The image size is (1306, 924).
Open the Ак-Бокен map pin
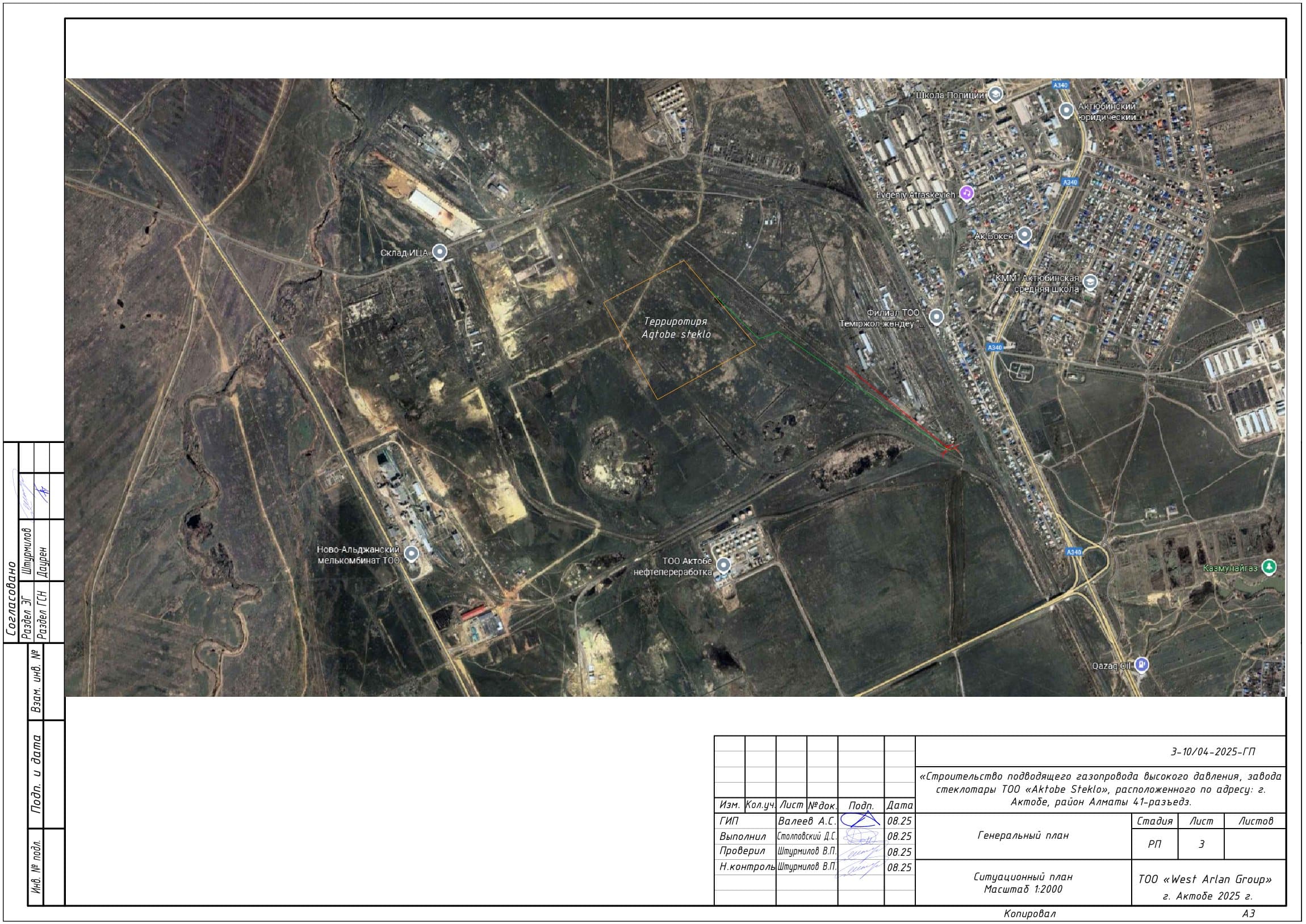pyautogui.click(x=1024, y=235)
